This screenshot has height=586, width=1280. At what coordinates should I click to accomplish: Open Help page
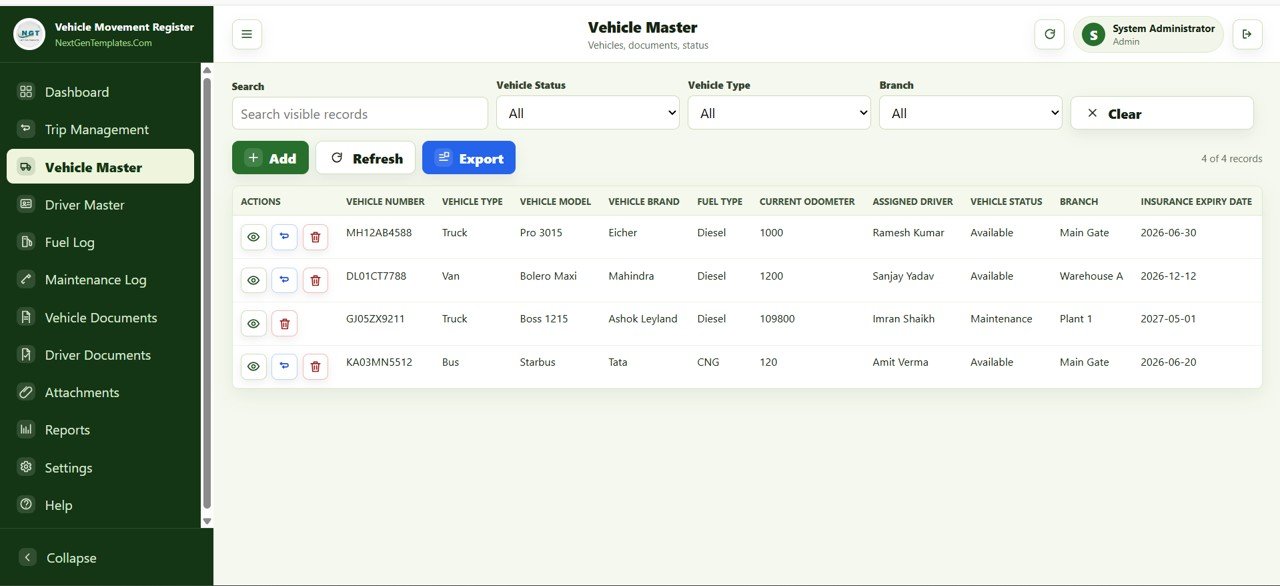pyautogui.click(x=100, y=505)
